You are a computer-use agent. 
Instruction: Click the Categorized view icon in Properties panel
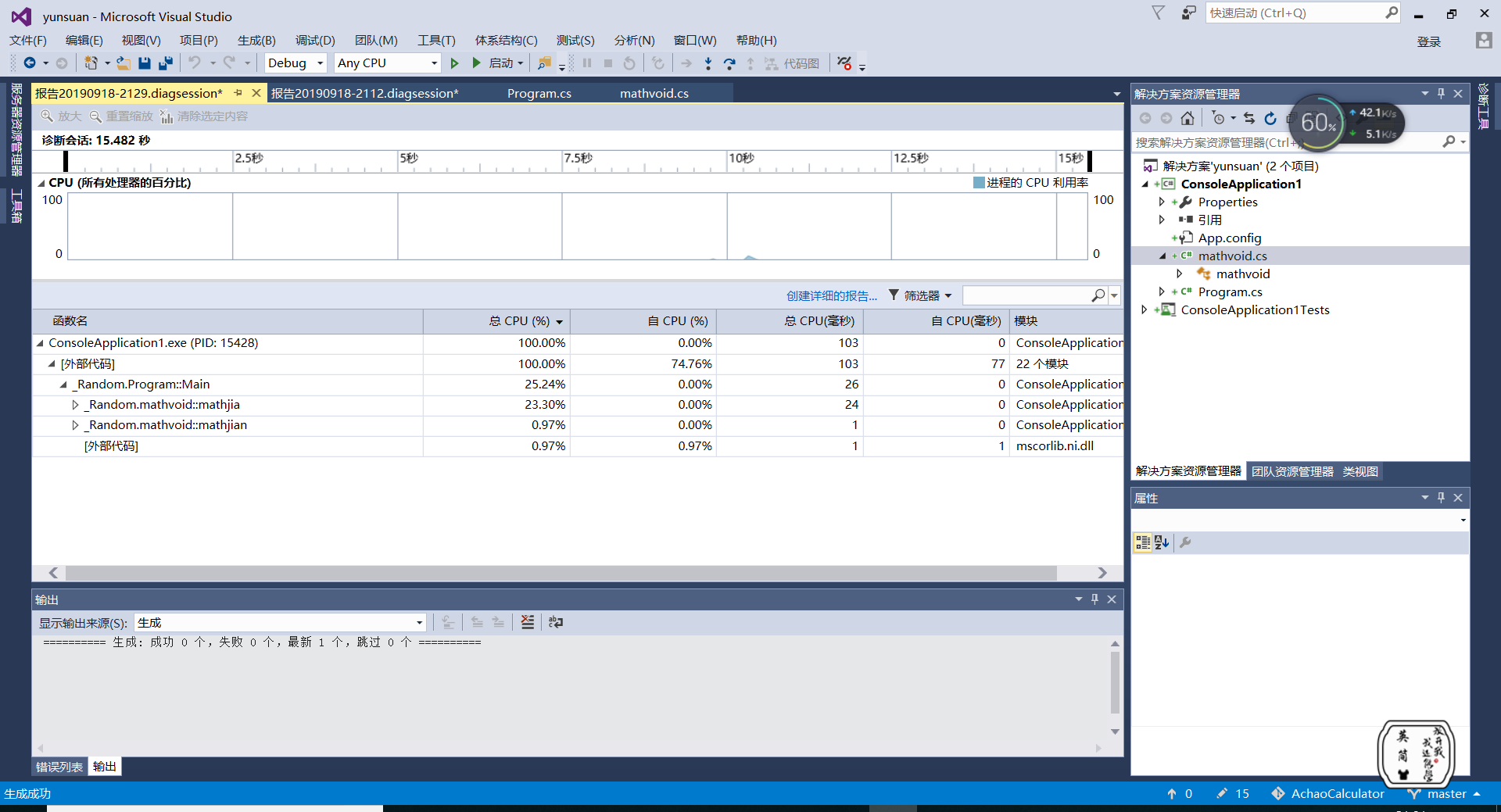pos(1143,542)
